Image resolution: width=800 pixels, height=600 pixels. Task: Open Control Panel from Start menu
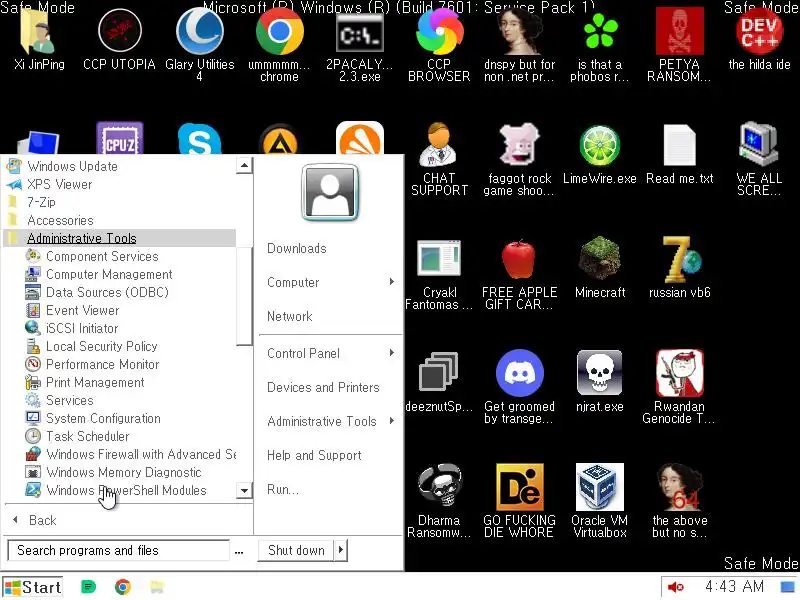point(330,353)
